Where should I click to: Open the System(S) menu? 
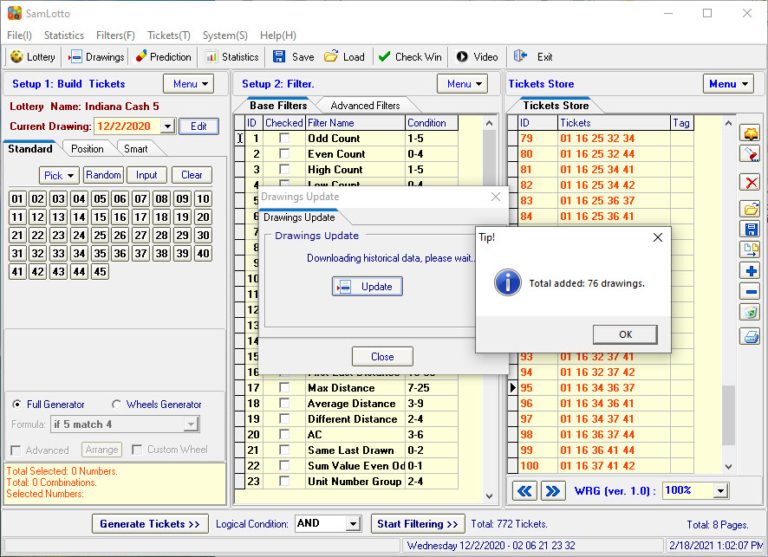[x=225, y=35]
